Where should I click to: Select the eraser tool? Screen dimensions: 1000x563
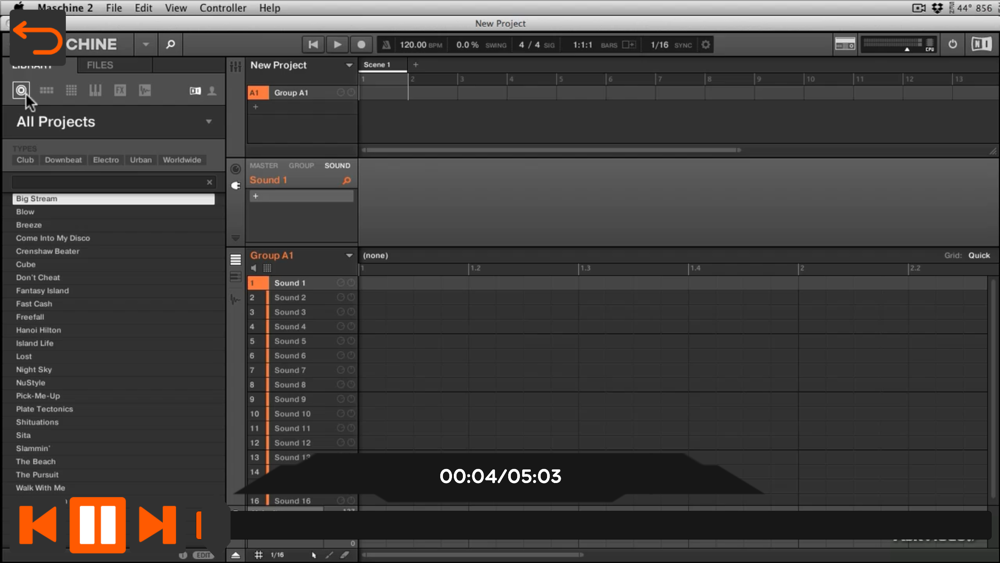[x=345, y=555]
